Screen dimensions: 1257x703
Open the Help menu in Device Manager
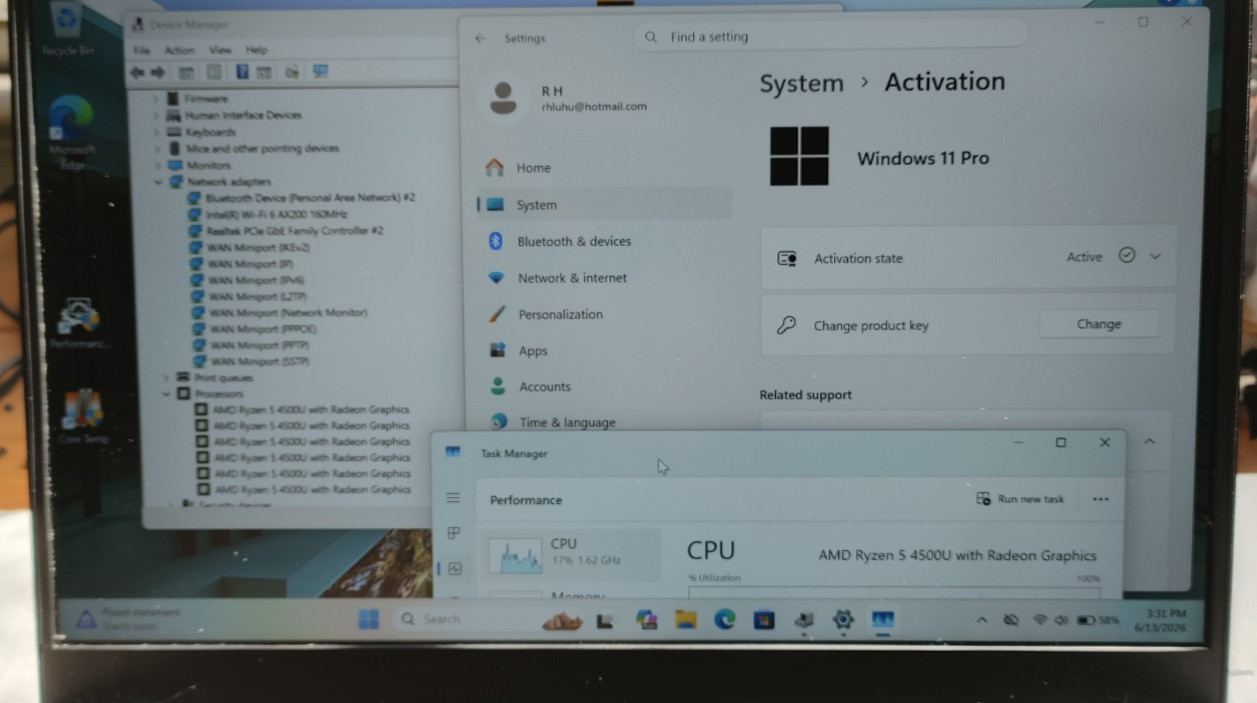coord(257,50)
